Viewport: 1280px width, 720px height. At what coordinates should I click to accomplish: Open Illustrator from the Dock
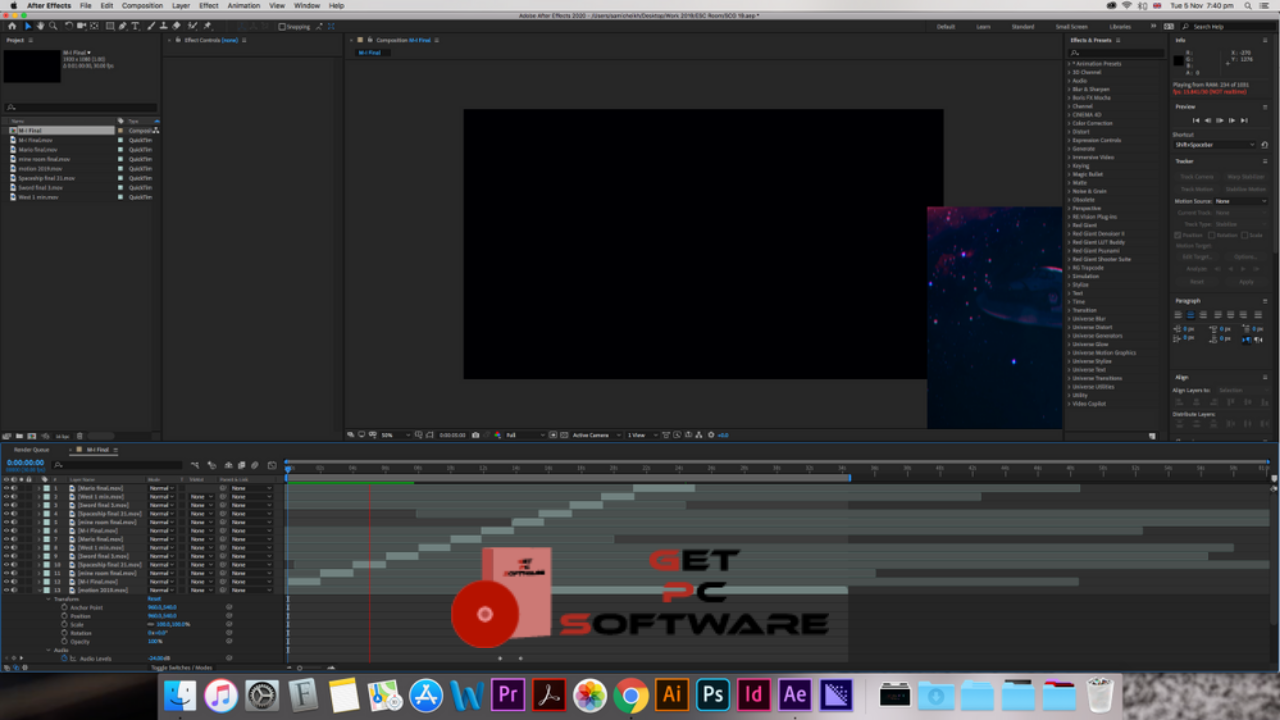672,694
